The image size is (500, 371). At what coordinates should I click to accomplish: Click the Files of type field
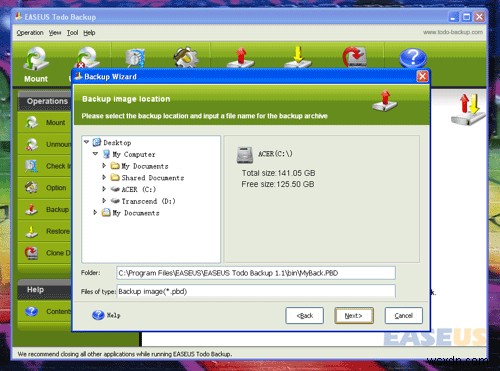point(256,291)
